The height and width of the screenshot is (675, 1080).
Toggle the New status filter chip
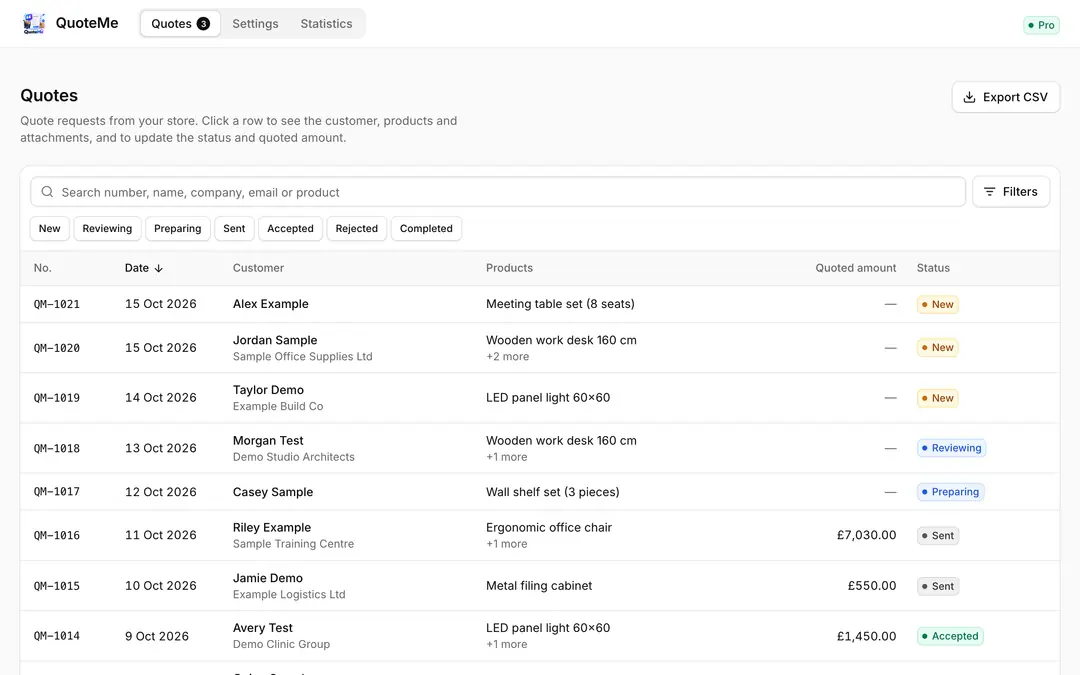tap(50, 229)
